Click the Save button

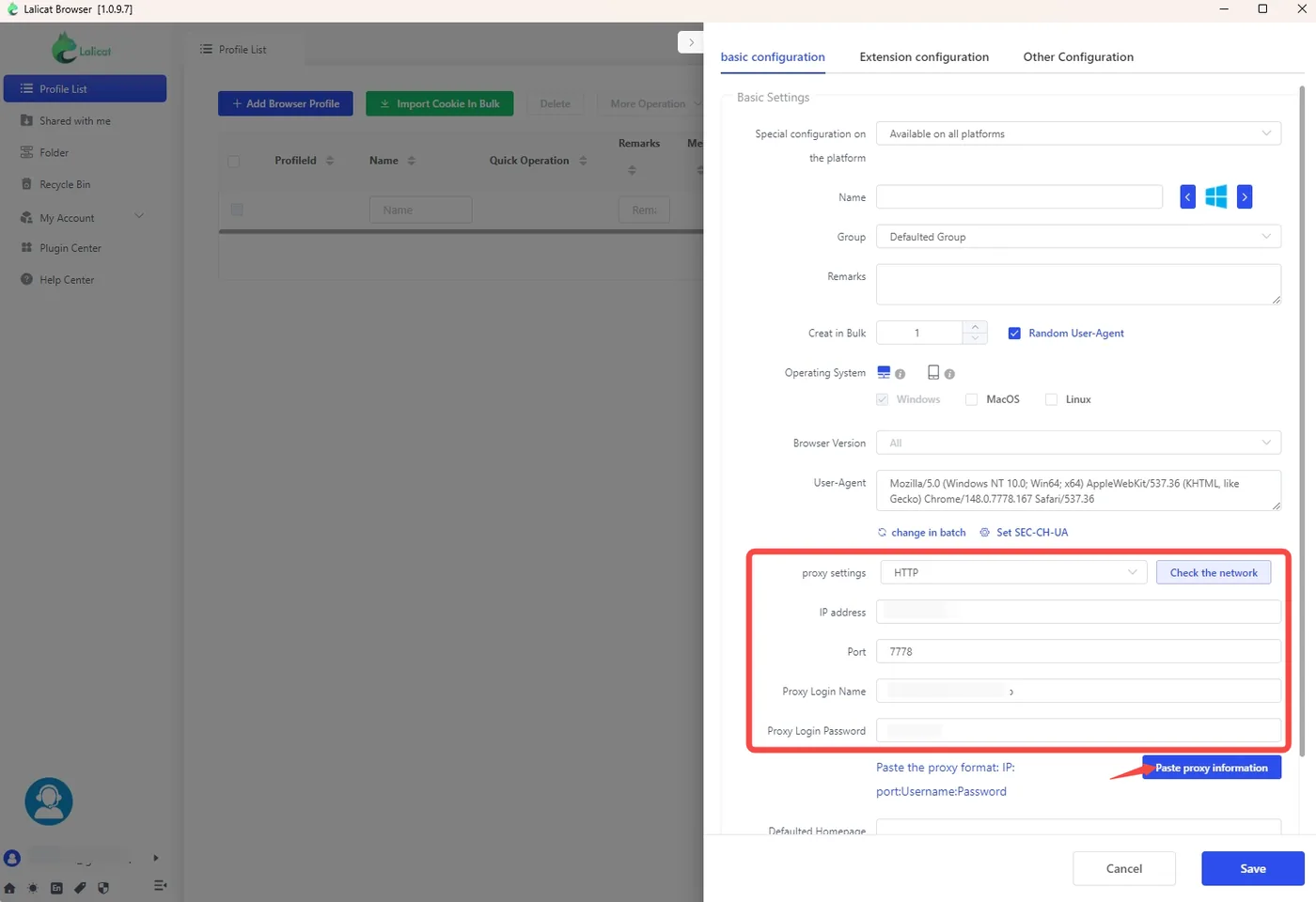point(1253,868)
